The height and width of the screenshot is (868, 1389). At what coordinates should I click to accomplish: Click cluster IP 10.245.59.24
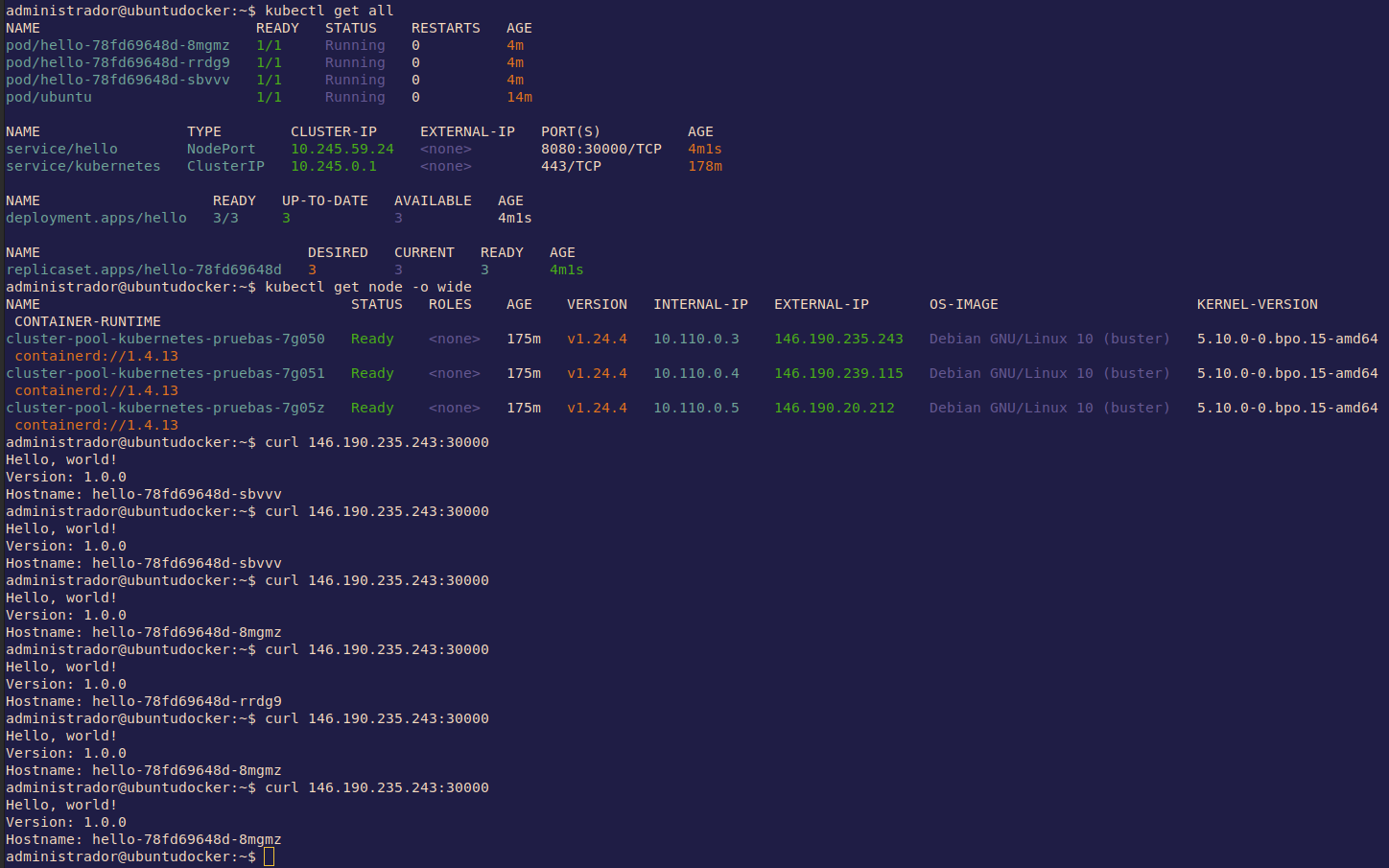pyautogui.click(x=341, y=149)
